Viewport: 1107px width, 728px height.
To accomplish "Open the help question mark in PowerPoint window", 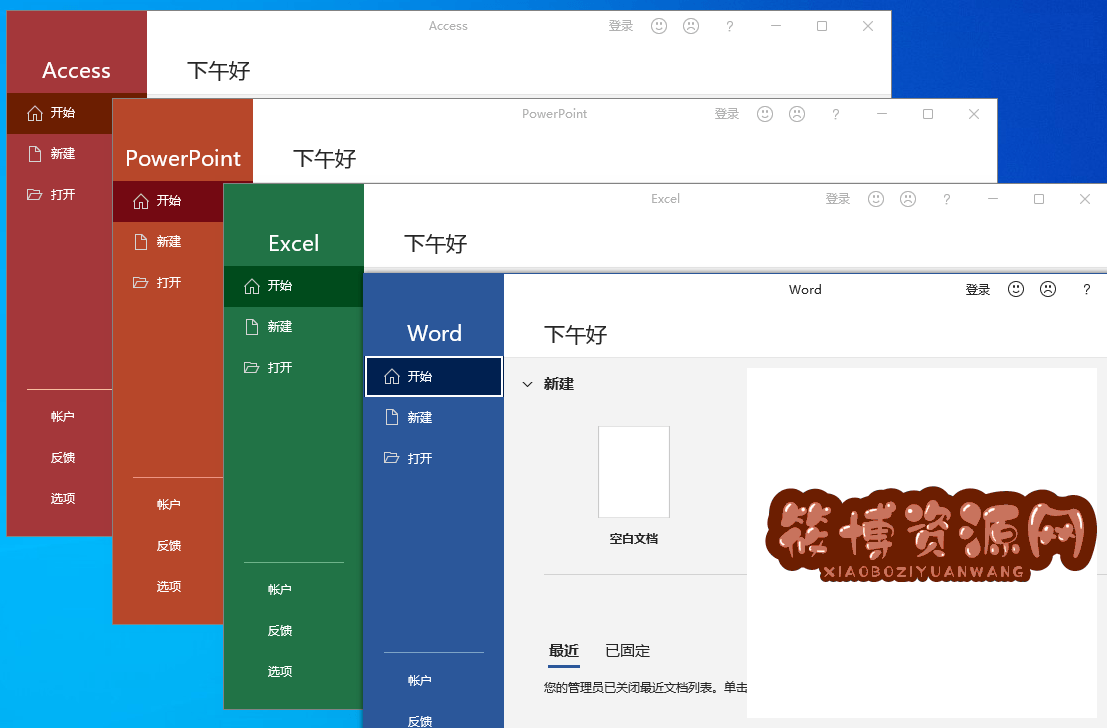I will click(835, 114).
